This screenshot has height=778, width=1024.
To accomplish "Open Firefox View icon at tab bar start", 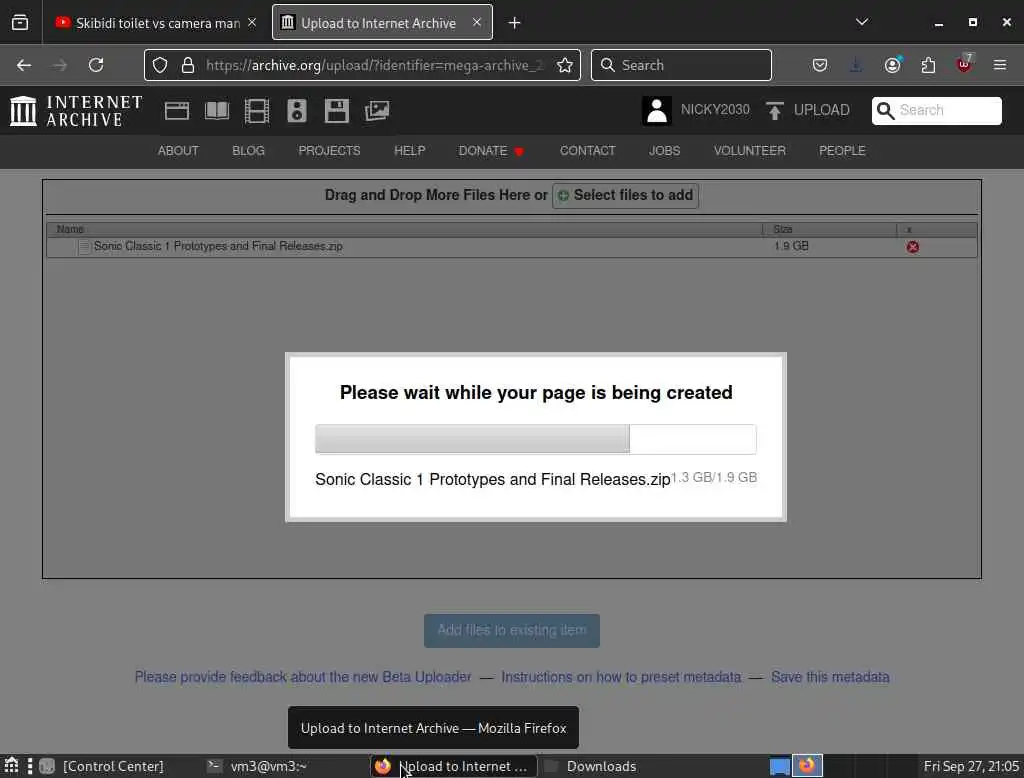I will (20, 22).
